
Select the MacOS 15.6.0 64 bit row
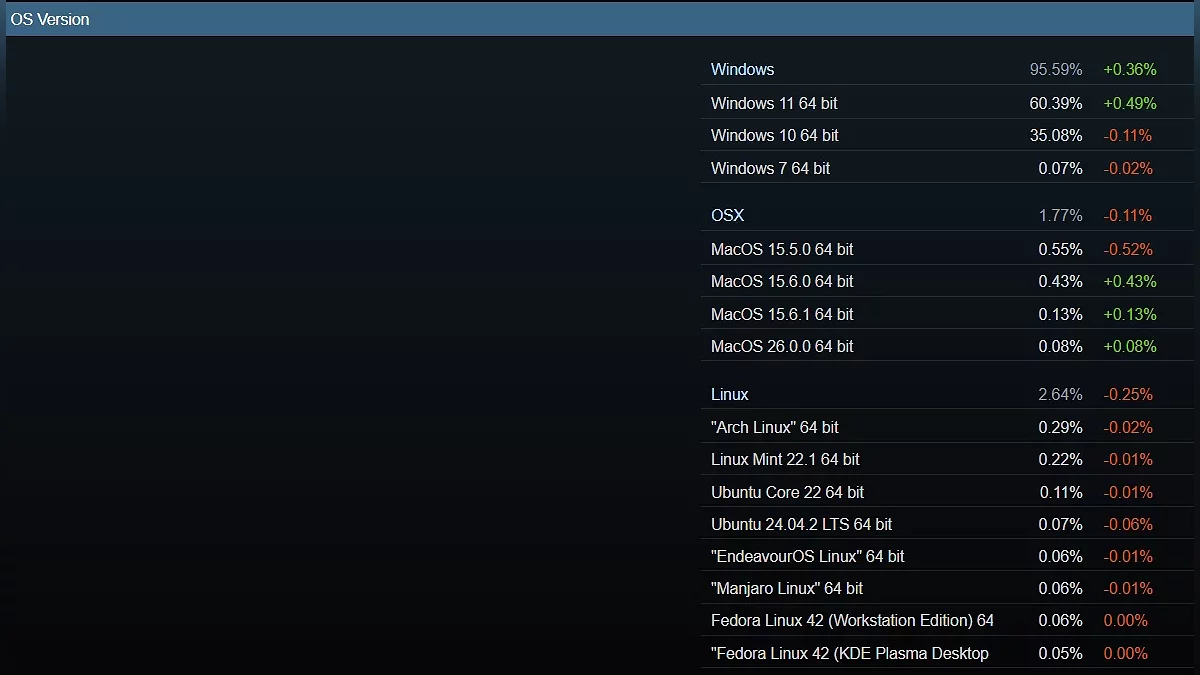(x=947, y=281)
